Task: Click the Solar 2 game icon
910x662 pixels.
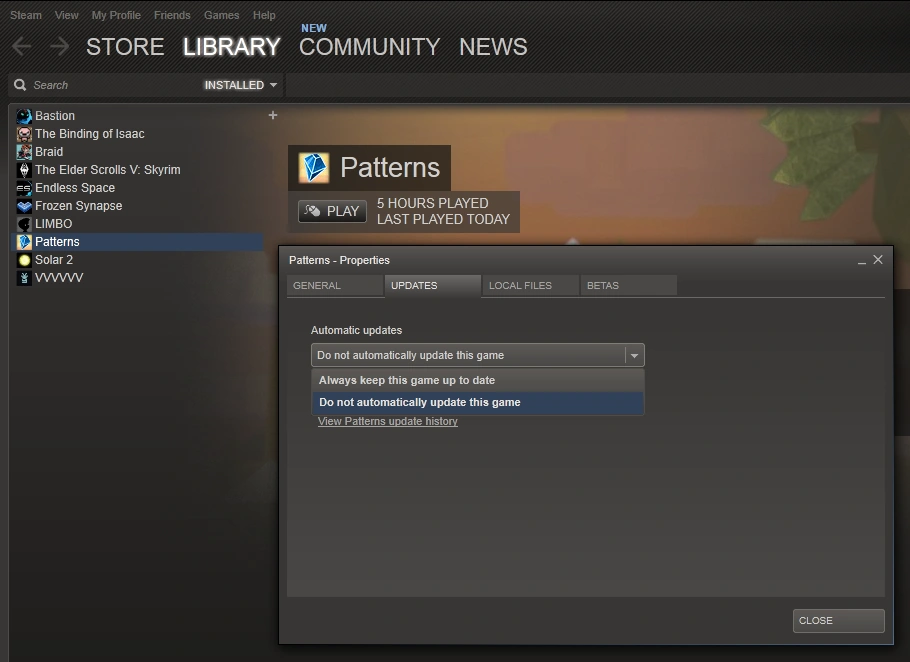Action: [25, 259]
